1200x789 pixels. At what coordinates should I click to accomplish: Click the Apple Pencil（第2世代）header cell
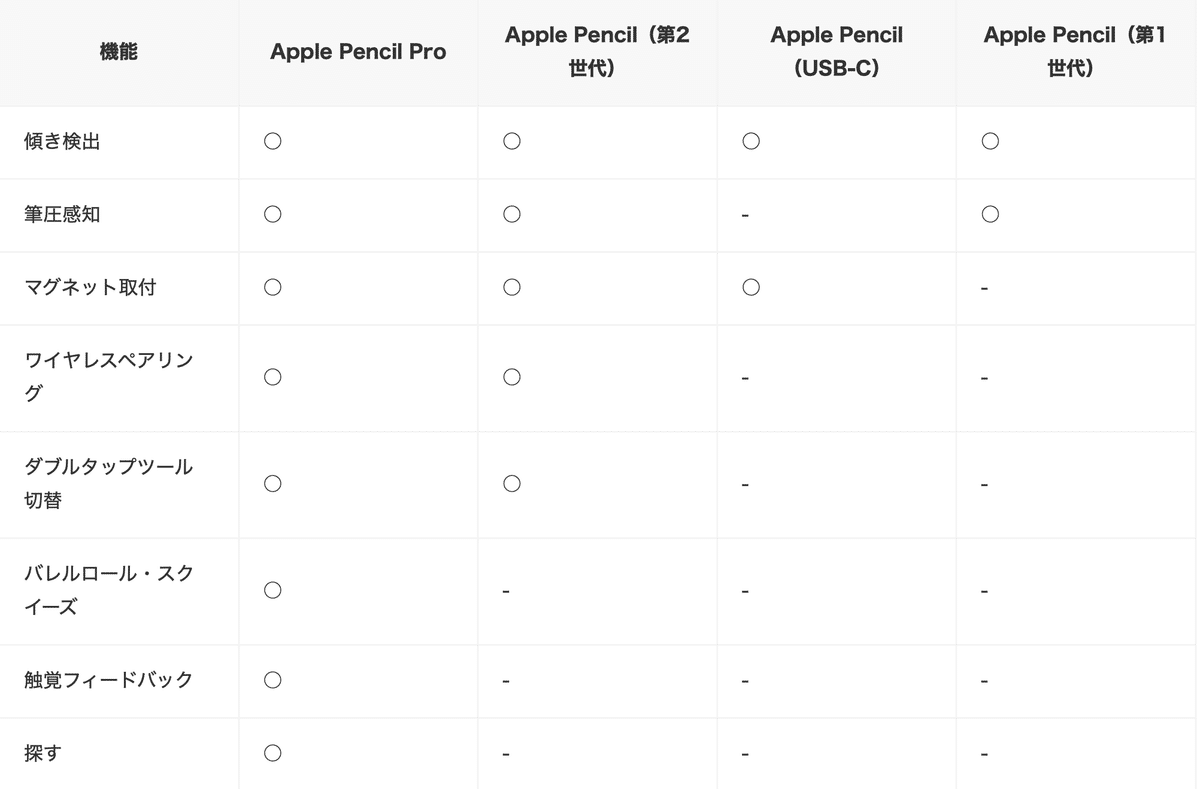pyautogui.click(x=597, y=52)
